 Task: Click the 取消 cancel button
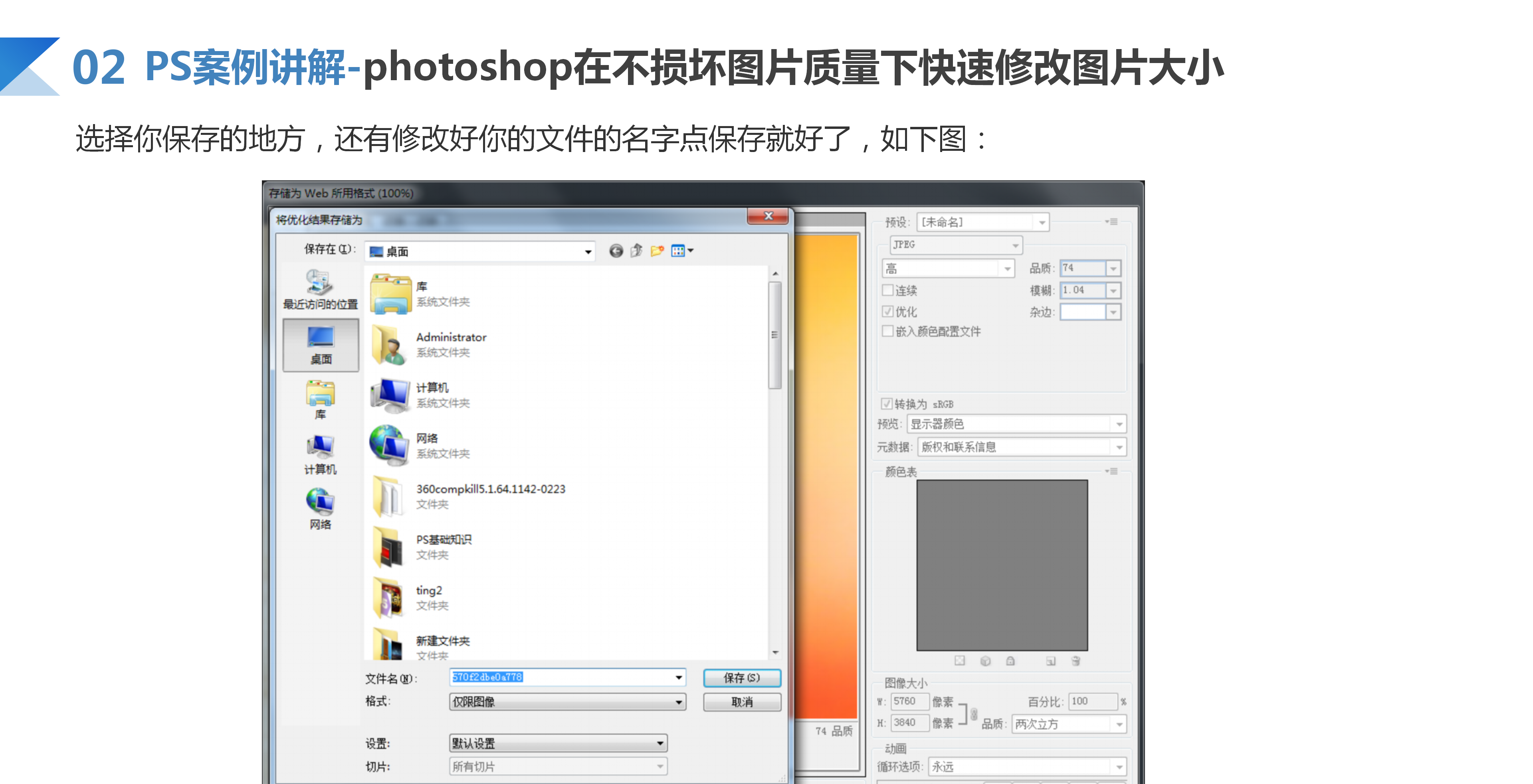[x=741, y=702]
